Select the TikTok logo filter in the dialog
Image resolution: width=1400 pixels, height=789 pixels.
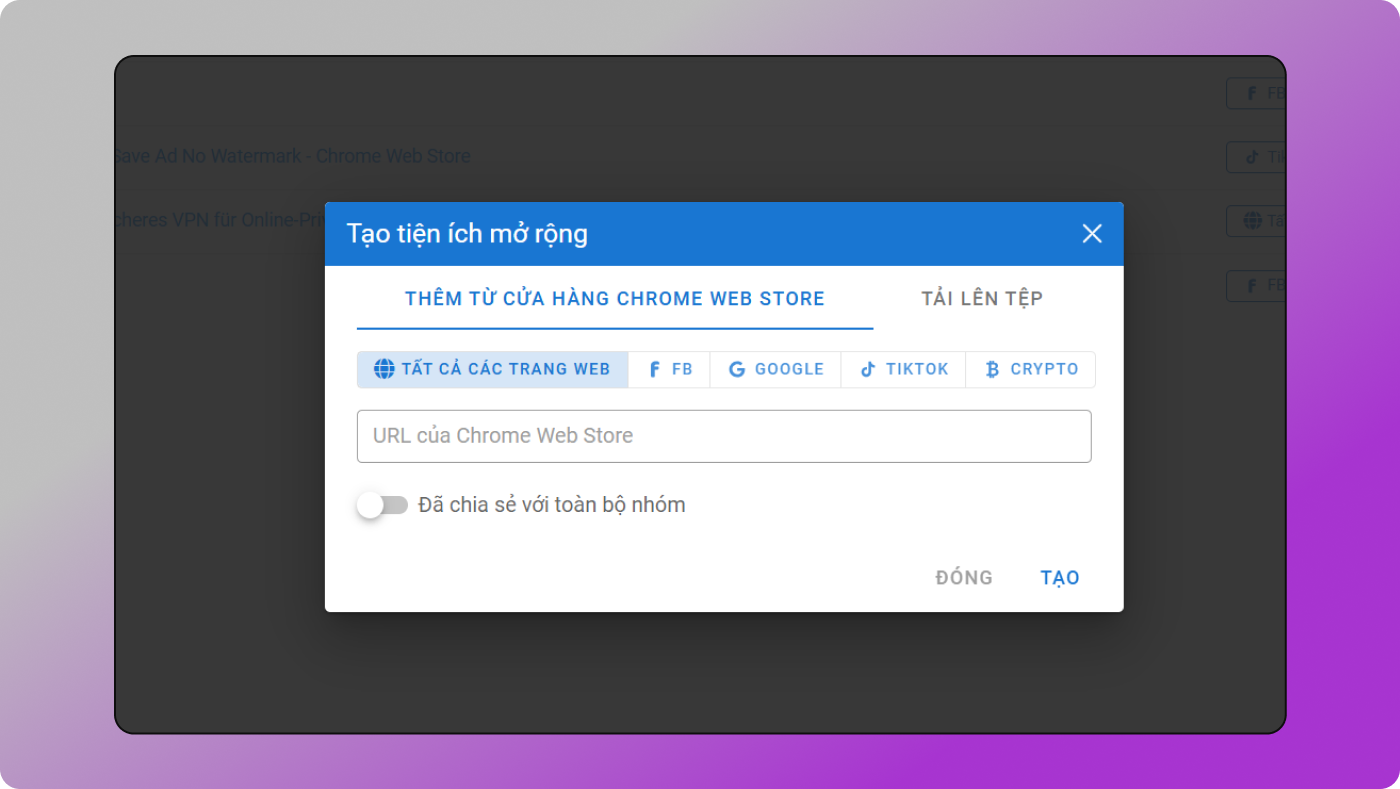coord(868,369)
